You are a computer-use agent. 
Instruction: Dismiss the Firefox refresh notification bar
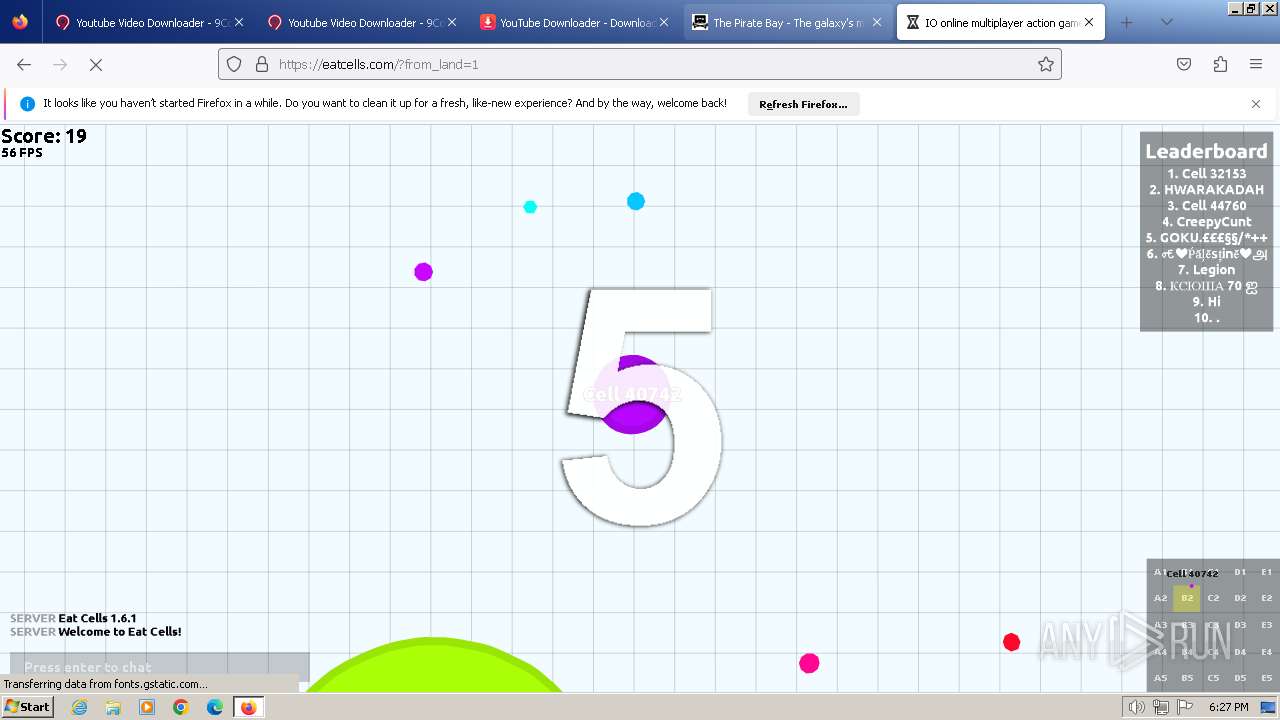point(1256,104)
